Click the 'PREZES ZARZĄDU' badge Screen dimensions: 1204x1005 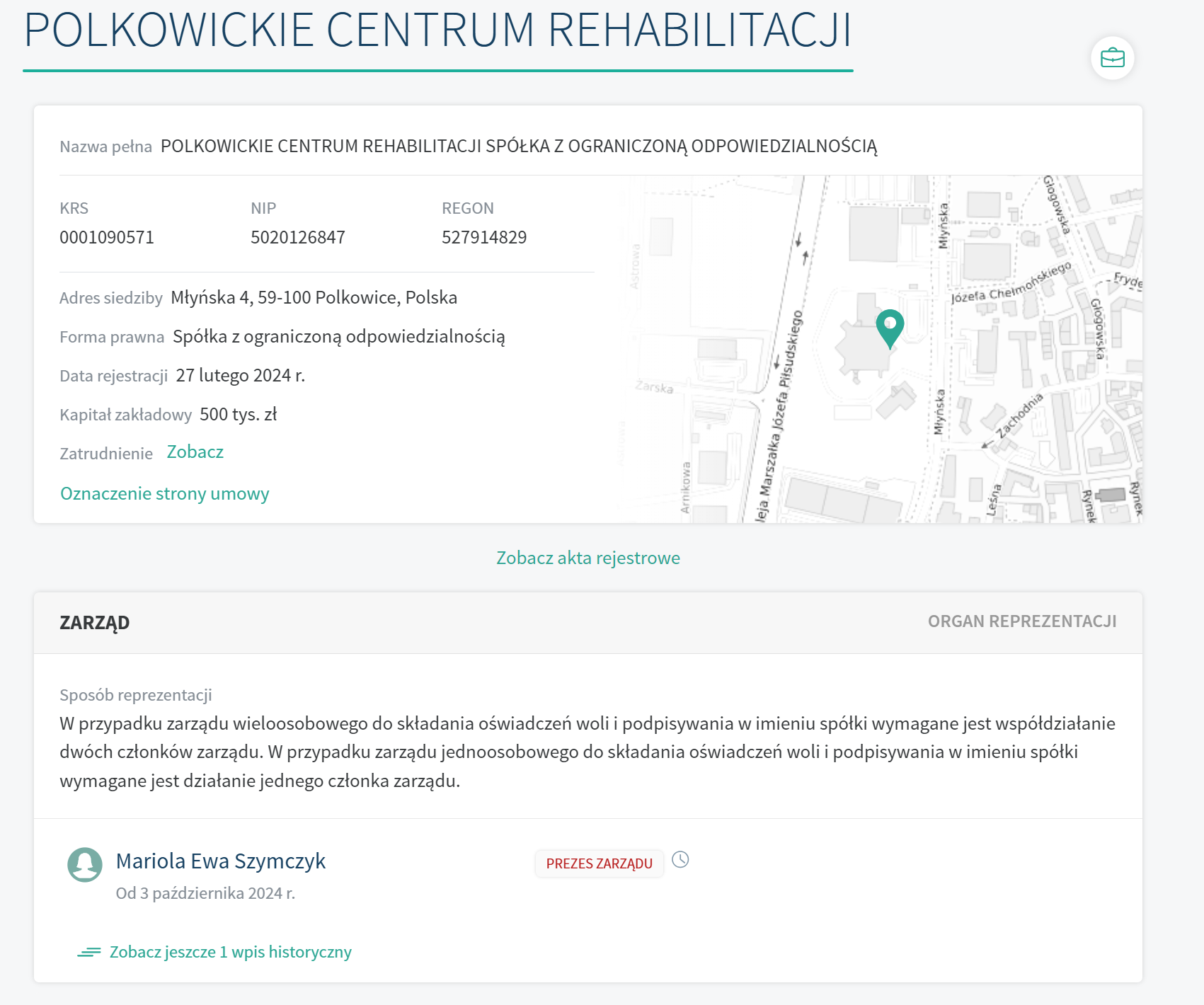(599, 863)
